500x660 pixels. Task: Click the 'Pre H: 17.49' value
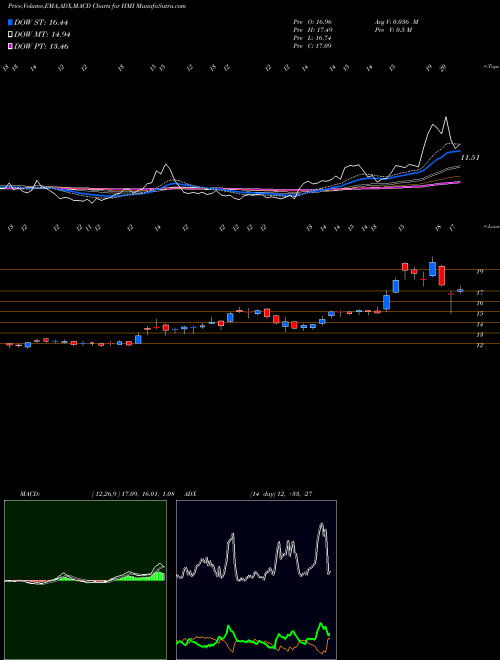(313, 30)
